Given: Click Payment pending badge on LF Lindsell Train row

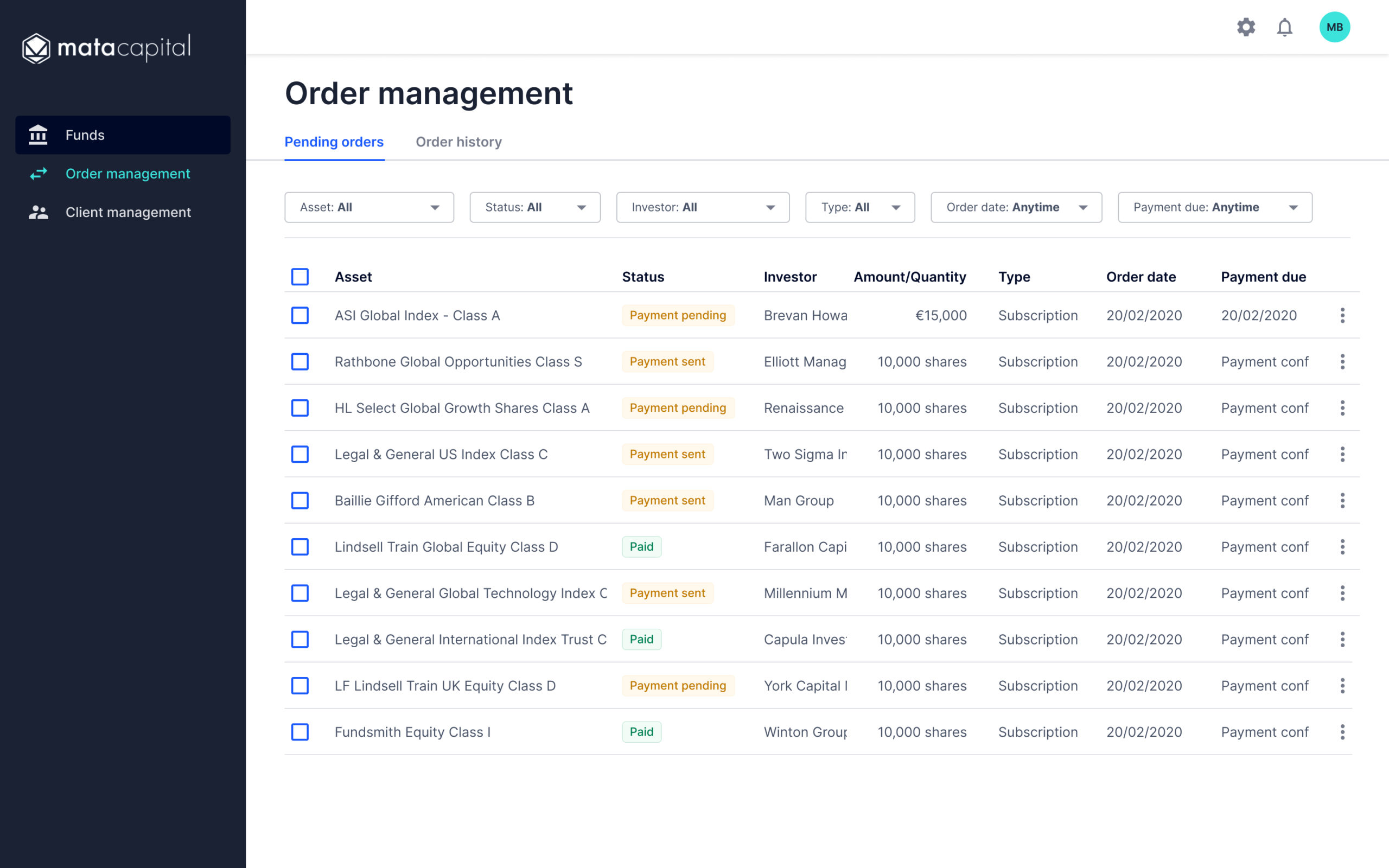Looking at the screenshot, I should pyautogui.click(x=677, y=685).
